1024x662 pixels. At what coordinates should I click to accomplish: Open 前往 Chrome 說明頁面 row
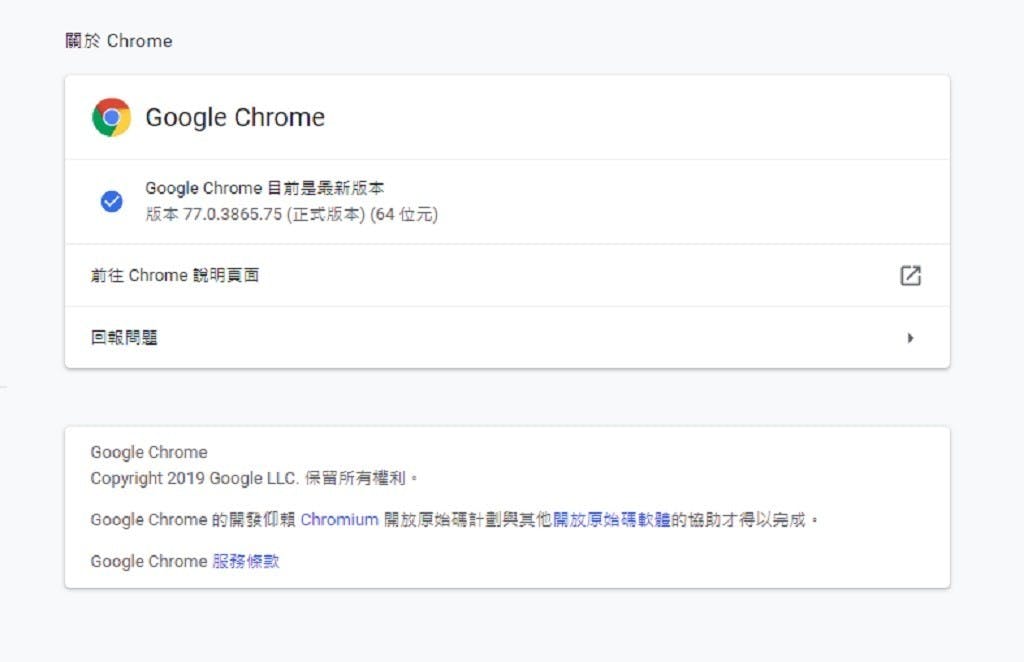coord(507,276)
